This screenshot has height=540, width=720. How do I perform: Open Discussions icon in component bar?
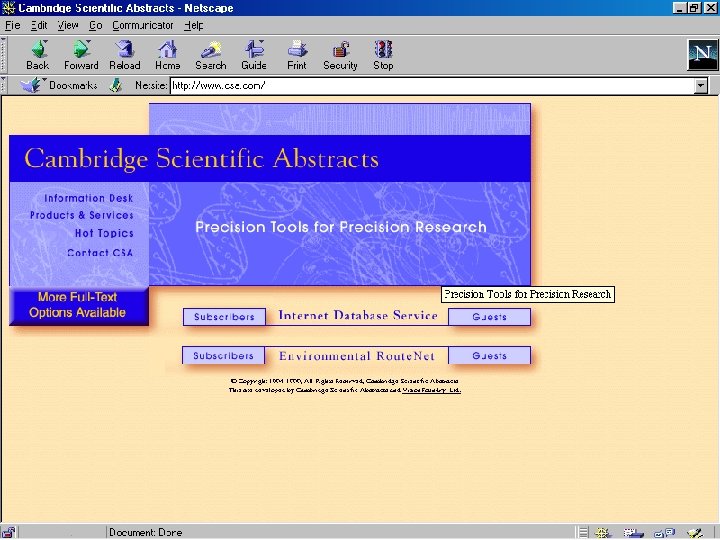click(x=664, y=533)
